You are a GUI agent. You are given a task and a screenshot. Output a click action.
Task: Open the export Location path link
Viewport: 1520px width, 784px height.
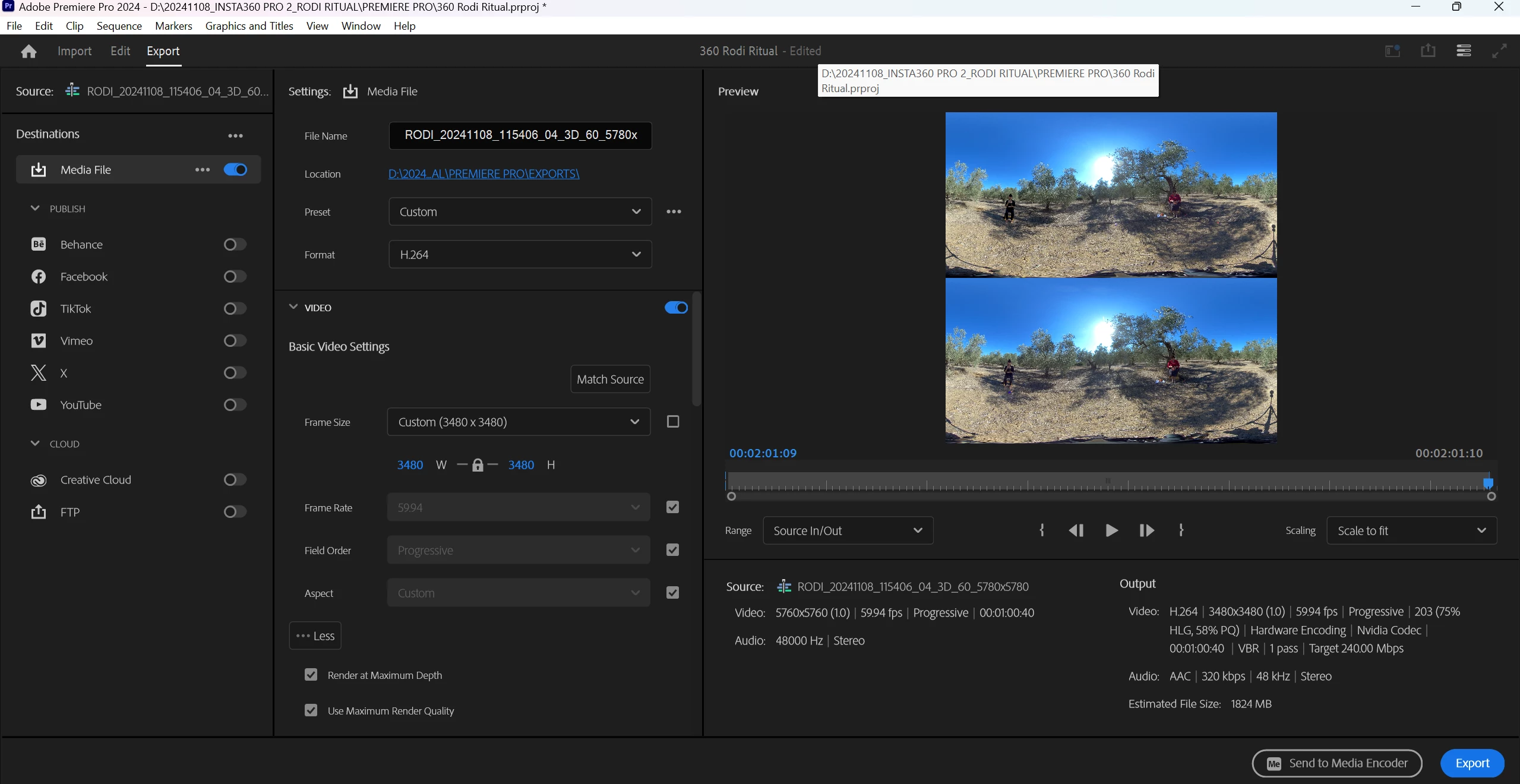484,174
